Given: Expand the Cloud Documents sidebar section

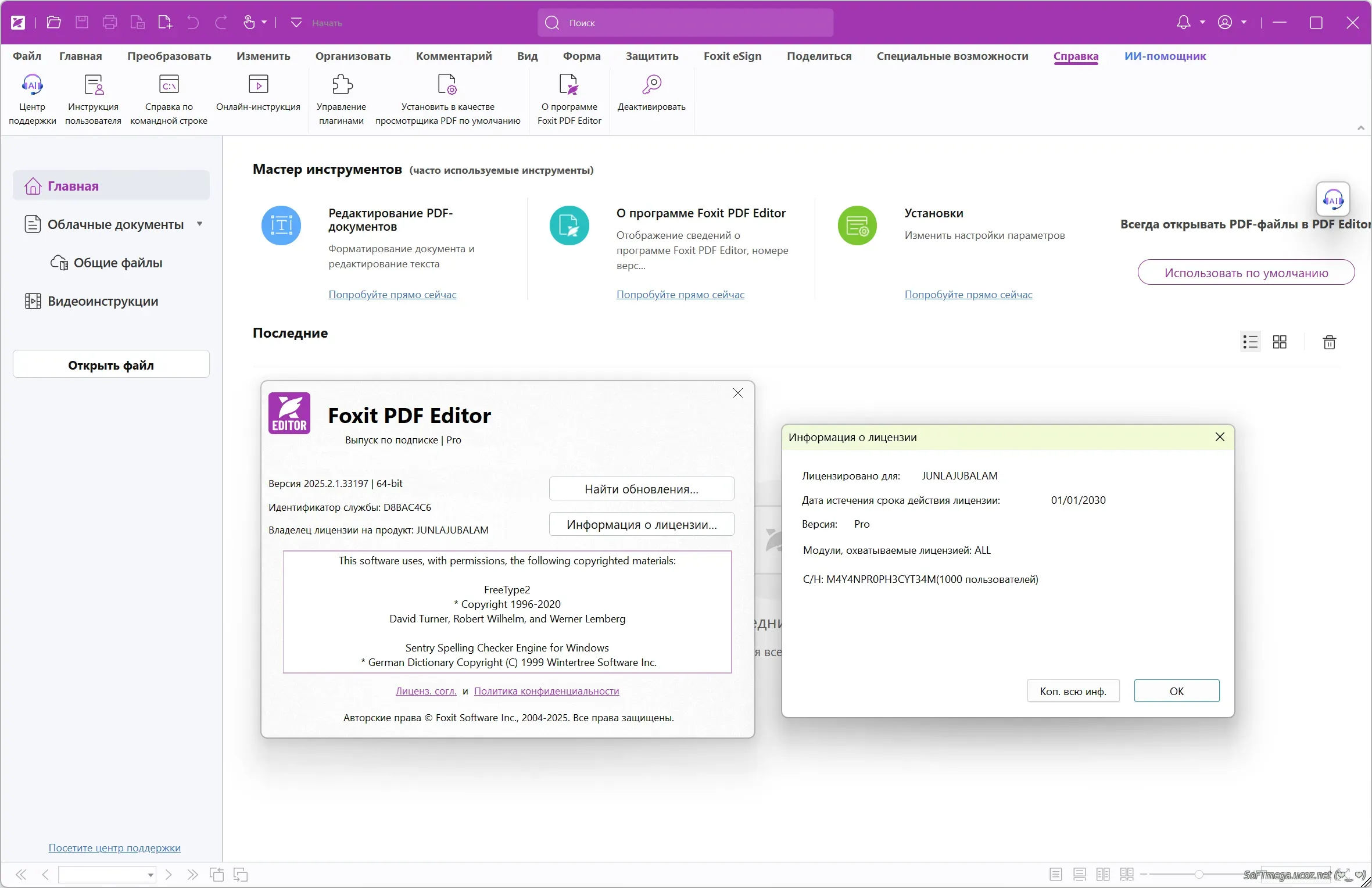Looking at the screenshot, I should 200,224.
